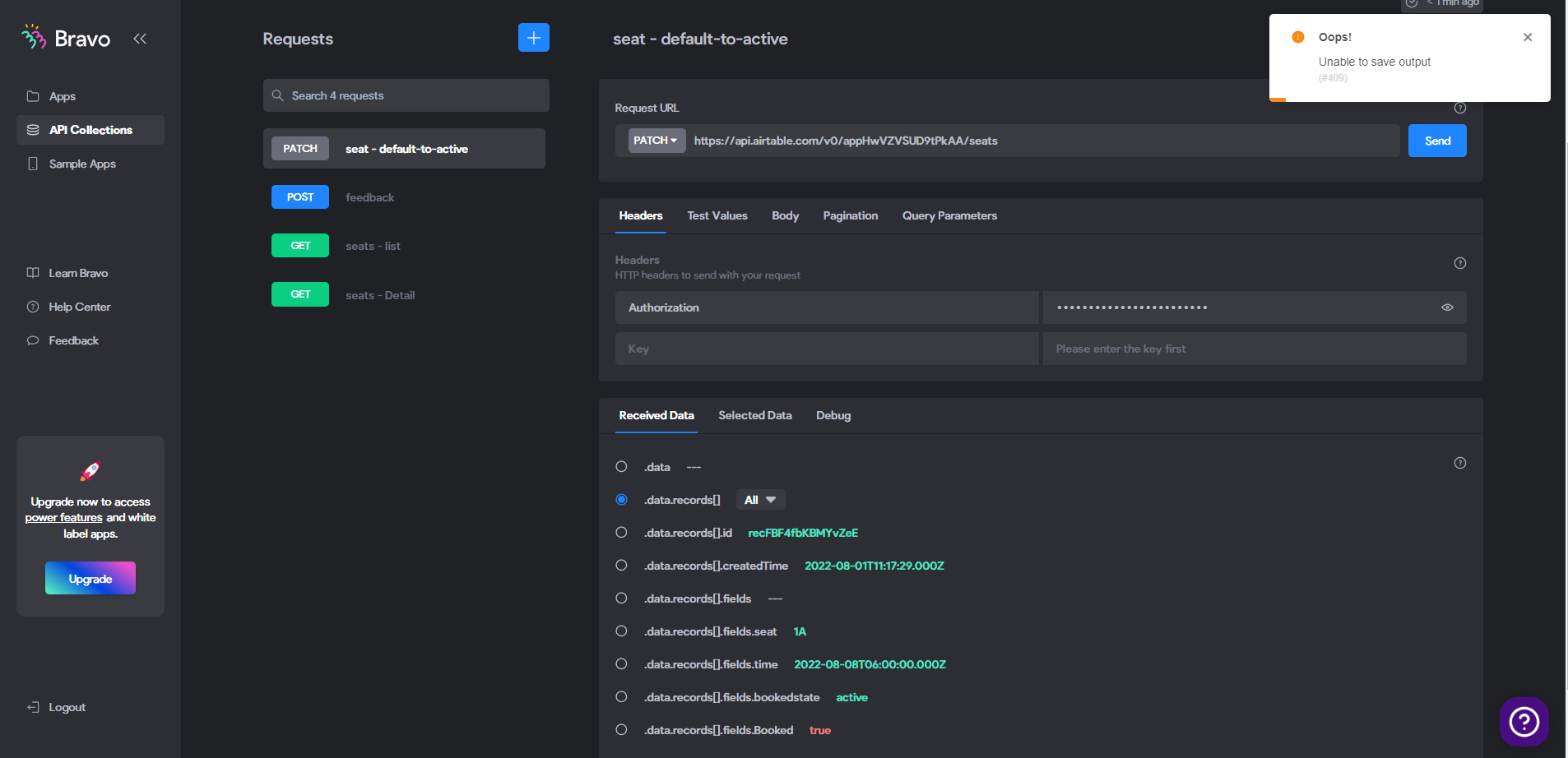The height and width of the screenshot is (758, 1568).
Task: Click the rocket icon in the upgrade card
Action: pyautogui.click(x=90, y=471)
